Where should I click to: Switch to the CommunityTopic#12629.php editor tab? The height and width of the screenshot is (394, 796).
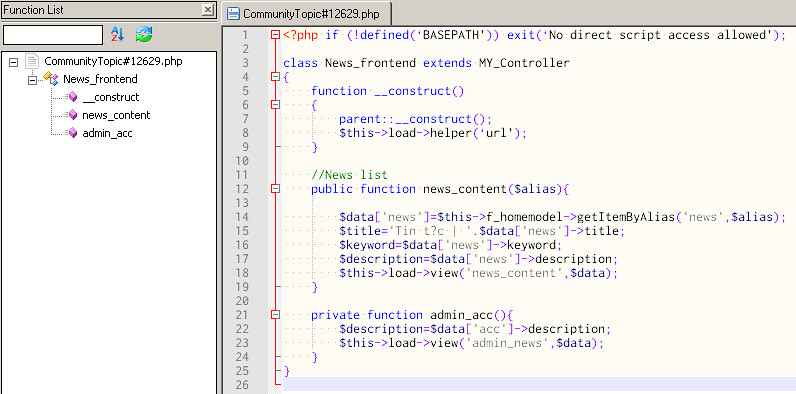(307, 14)
